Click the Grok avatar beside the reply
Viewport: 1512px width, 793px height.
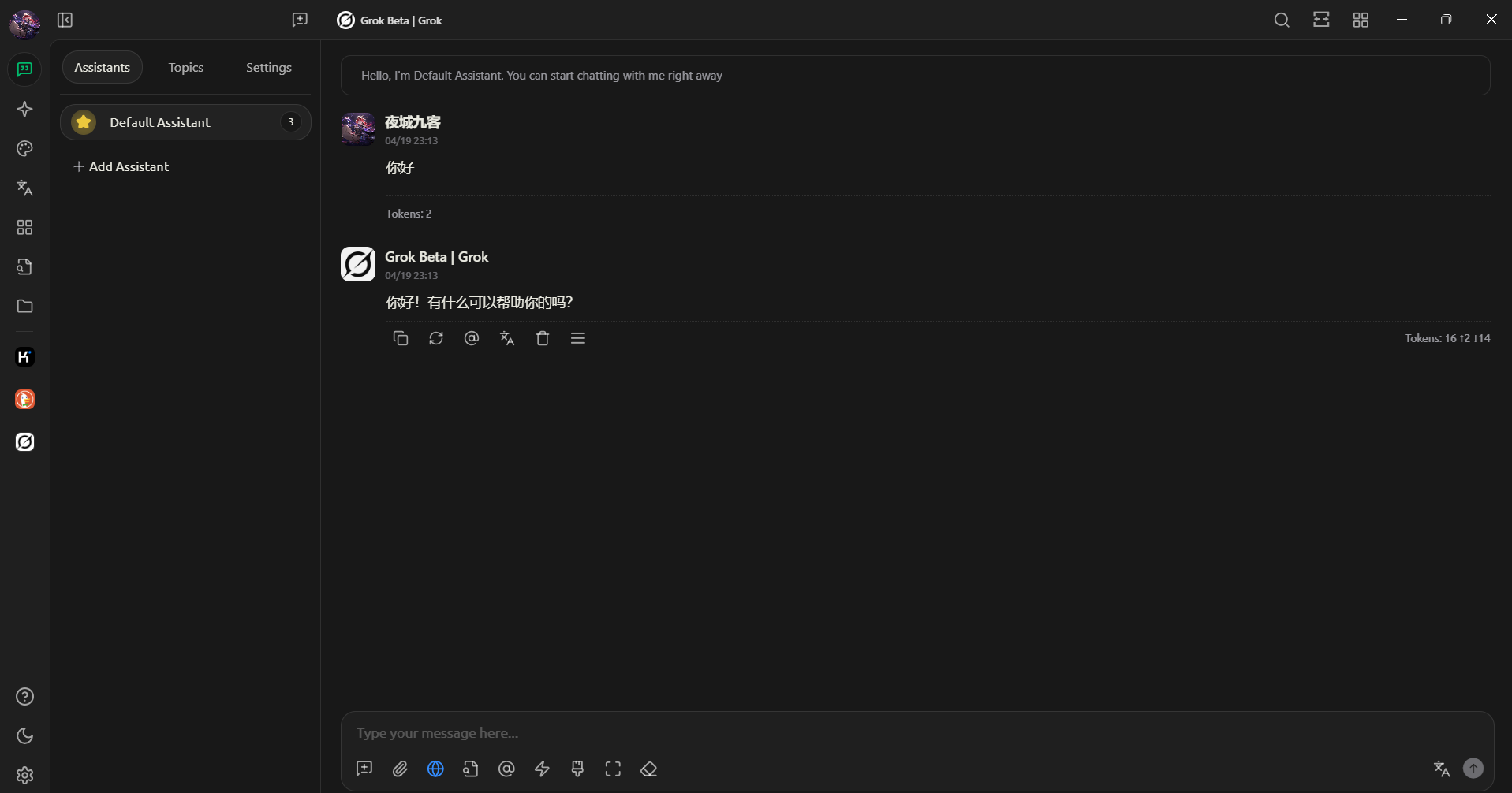358,264
